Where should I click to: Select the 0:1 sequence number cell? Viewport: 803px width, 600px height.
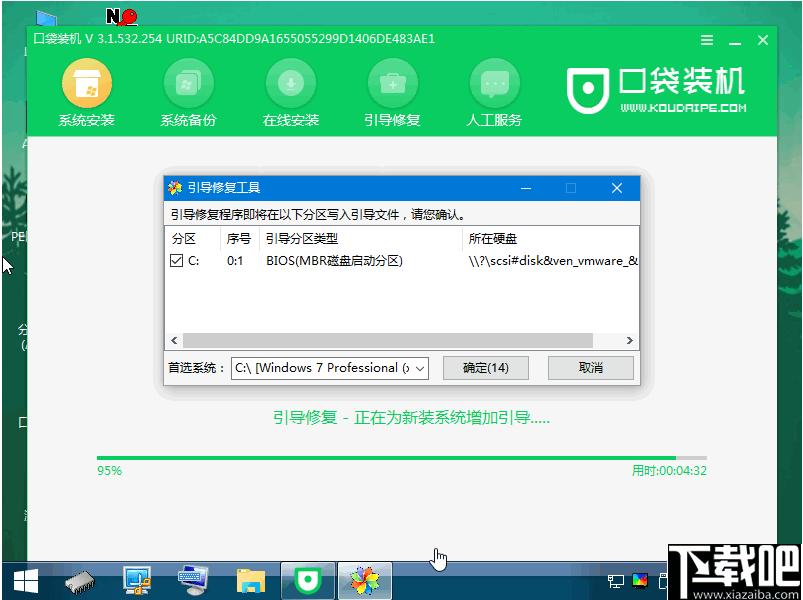(x=235, y=261)
